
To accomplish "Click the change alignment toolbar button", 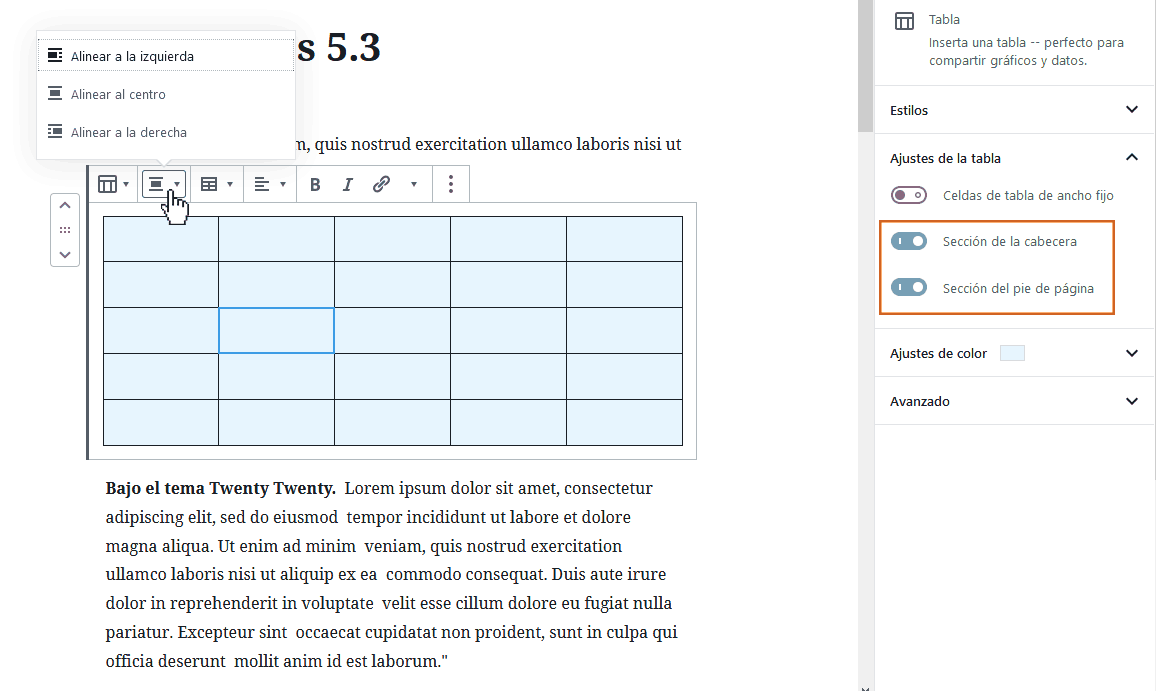I will click(163, 185).
